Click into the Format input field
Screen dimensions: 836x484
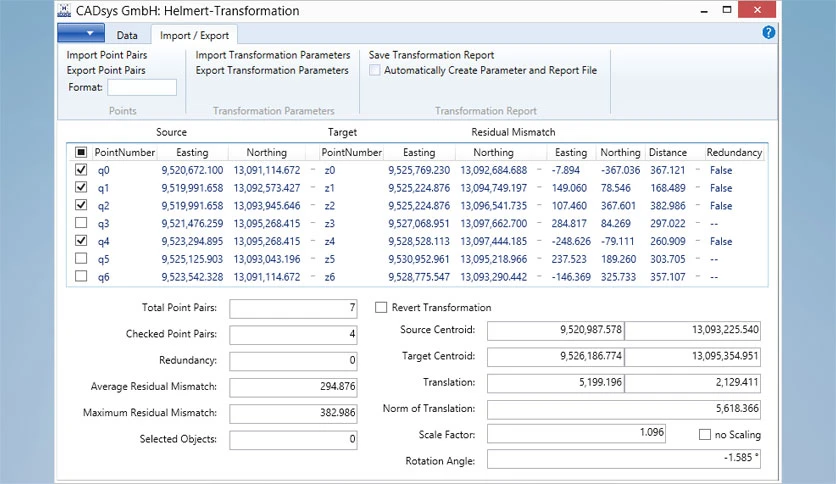142,87
